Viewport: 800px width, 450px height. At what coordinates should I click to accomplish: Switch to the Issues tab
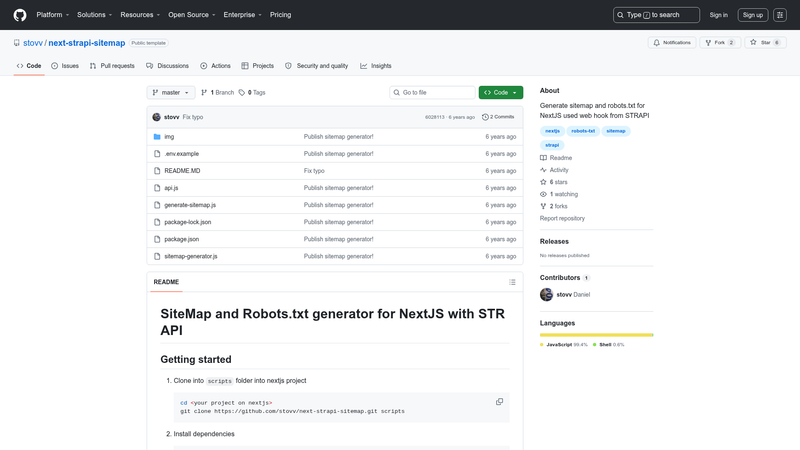pos(65,66)
